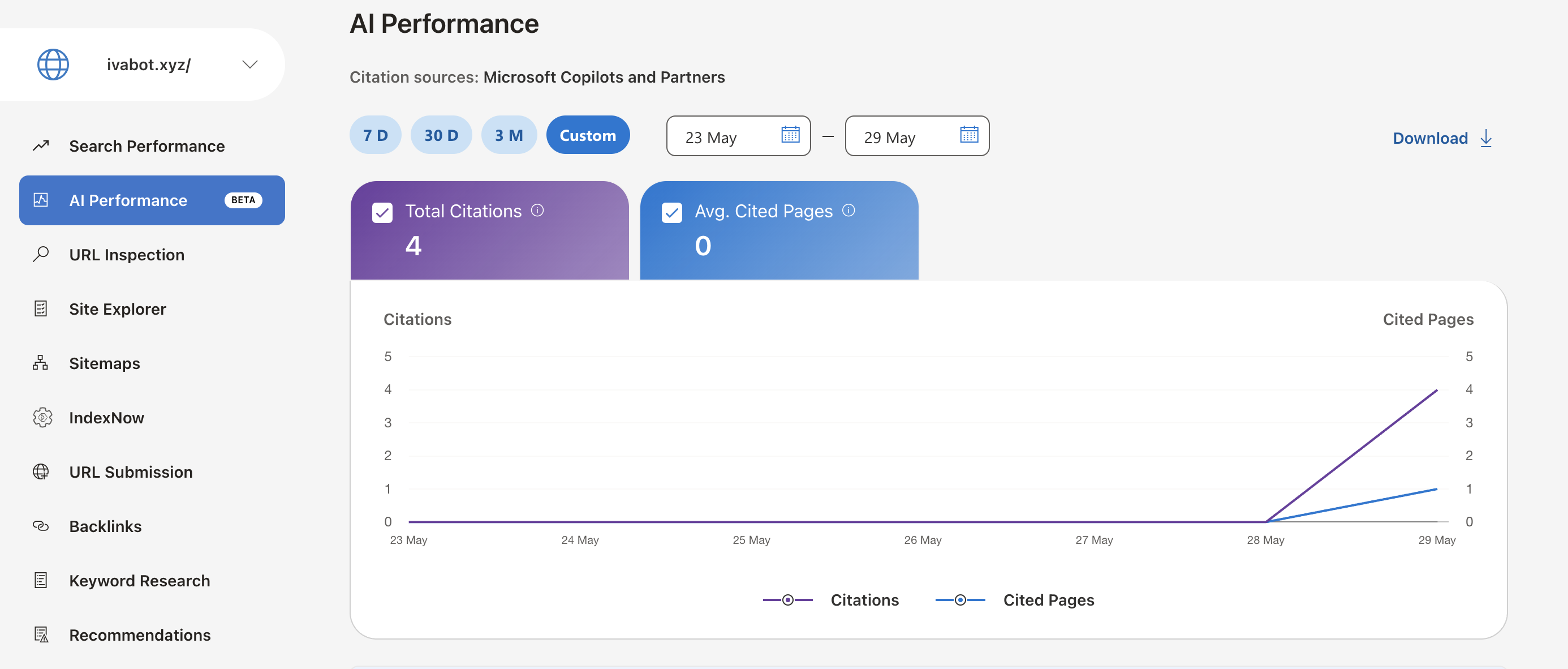The width and height of the screenshot is (1568, 669).
Task: Click the 29 May x-axis label
Action: (1437, 540)
